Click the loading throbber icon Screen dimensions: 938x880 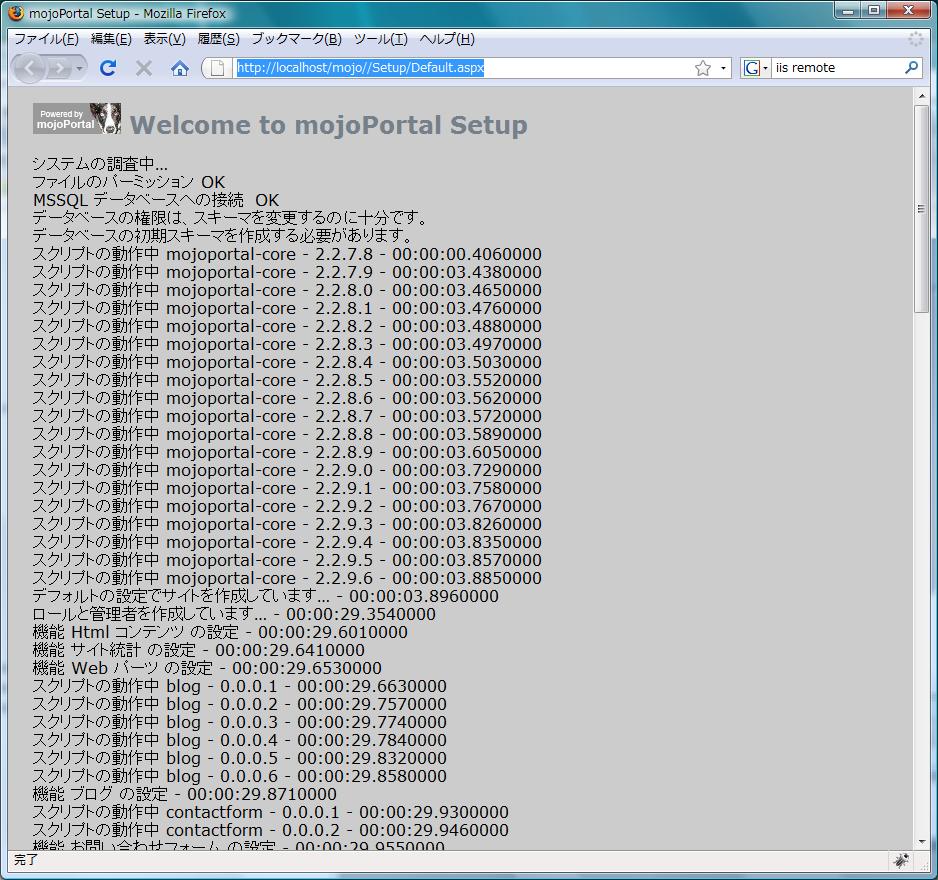coord(915,39)
